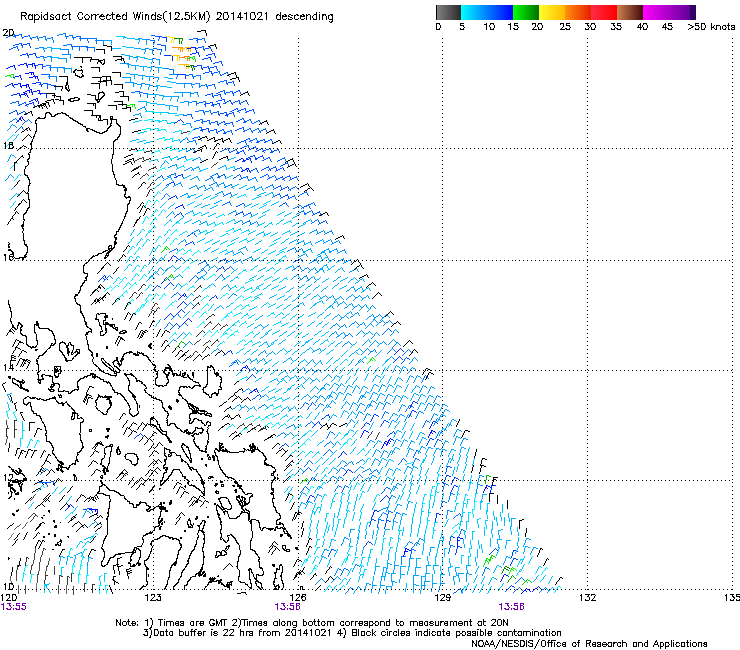This screenshot has height=650, width=740.
Task: Click the longitude axis label '126'
Action: coord(298,598)
